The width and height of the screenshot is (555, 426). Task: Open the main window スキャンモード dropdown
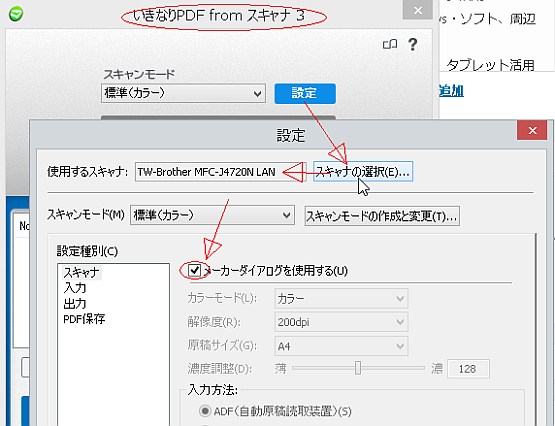pos(183,93)
